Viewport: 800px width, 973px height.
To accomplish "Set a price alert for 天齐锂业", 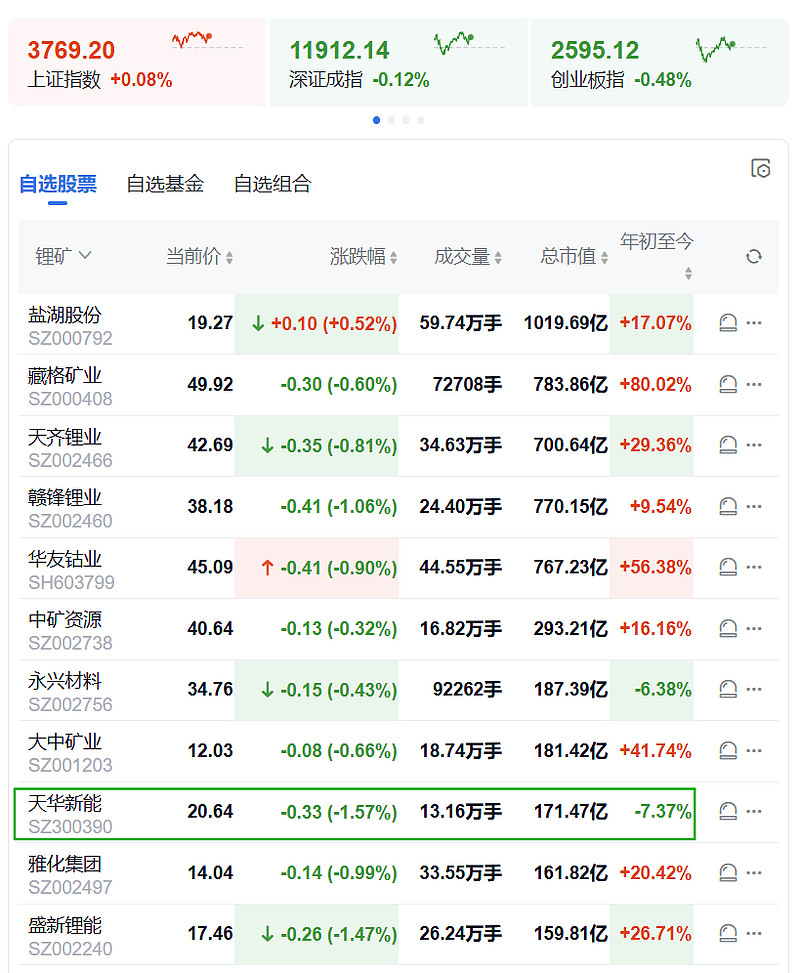I will tap(728, 445).
